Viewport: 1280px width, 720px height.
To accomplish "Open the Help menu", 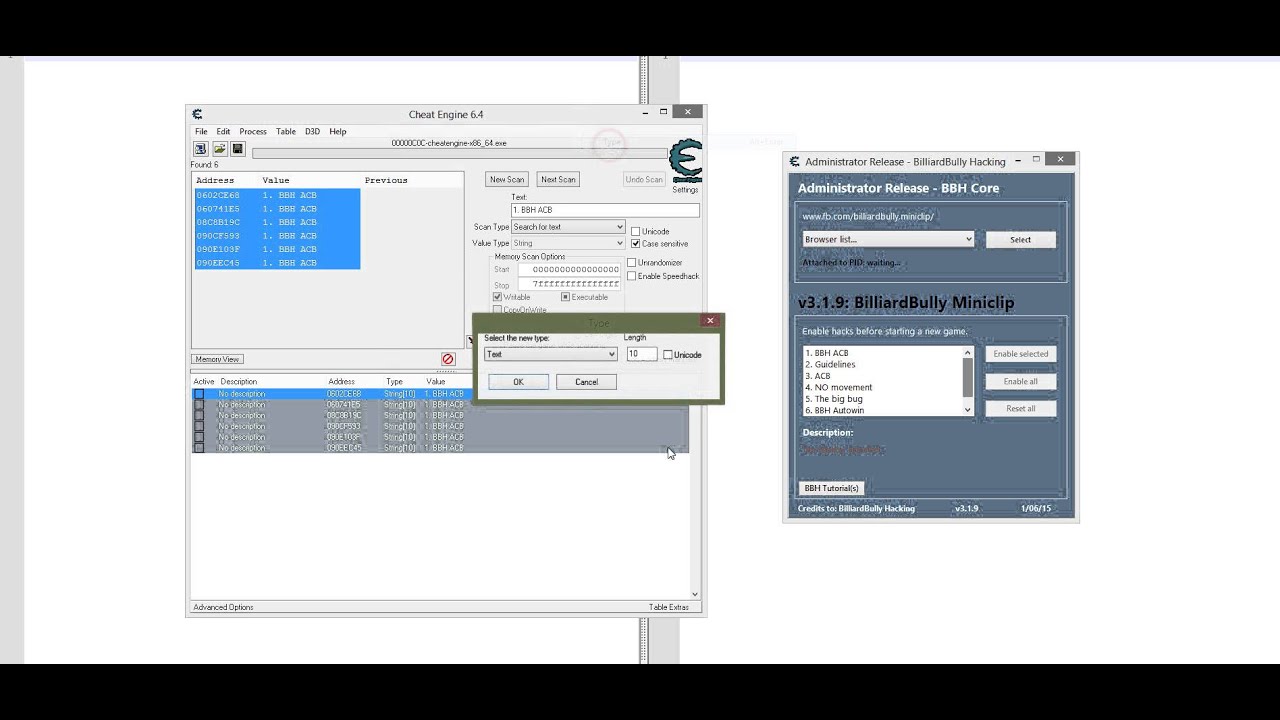I will [x=338, y=132].
